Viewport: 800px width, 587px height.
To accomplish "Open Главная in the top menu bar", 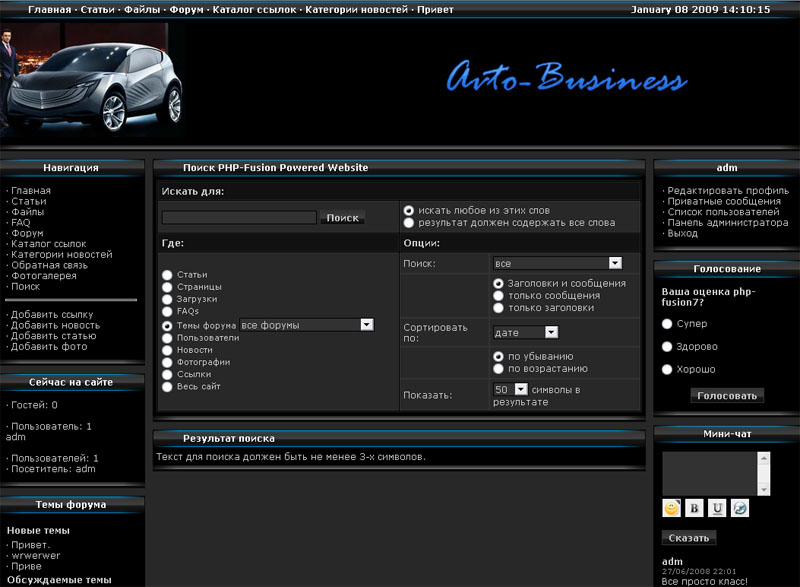I will (49, 10).
